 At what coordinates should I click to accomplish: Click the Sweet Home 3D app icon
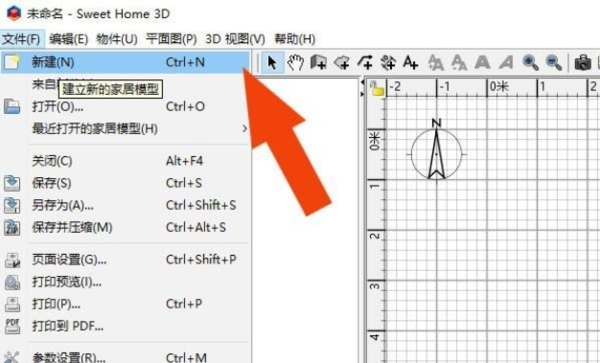[x=14, y=14]
